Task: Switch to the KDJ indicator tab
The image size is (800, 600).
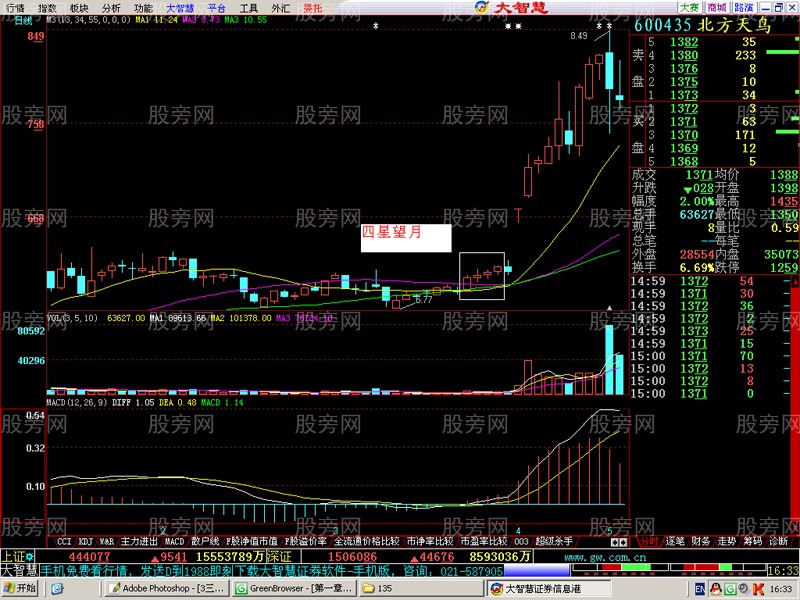Action: (x=86, y=541)
